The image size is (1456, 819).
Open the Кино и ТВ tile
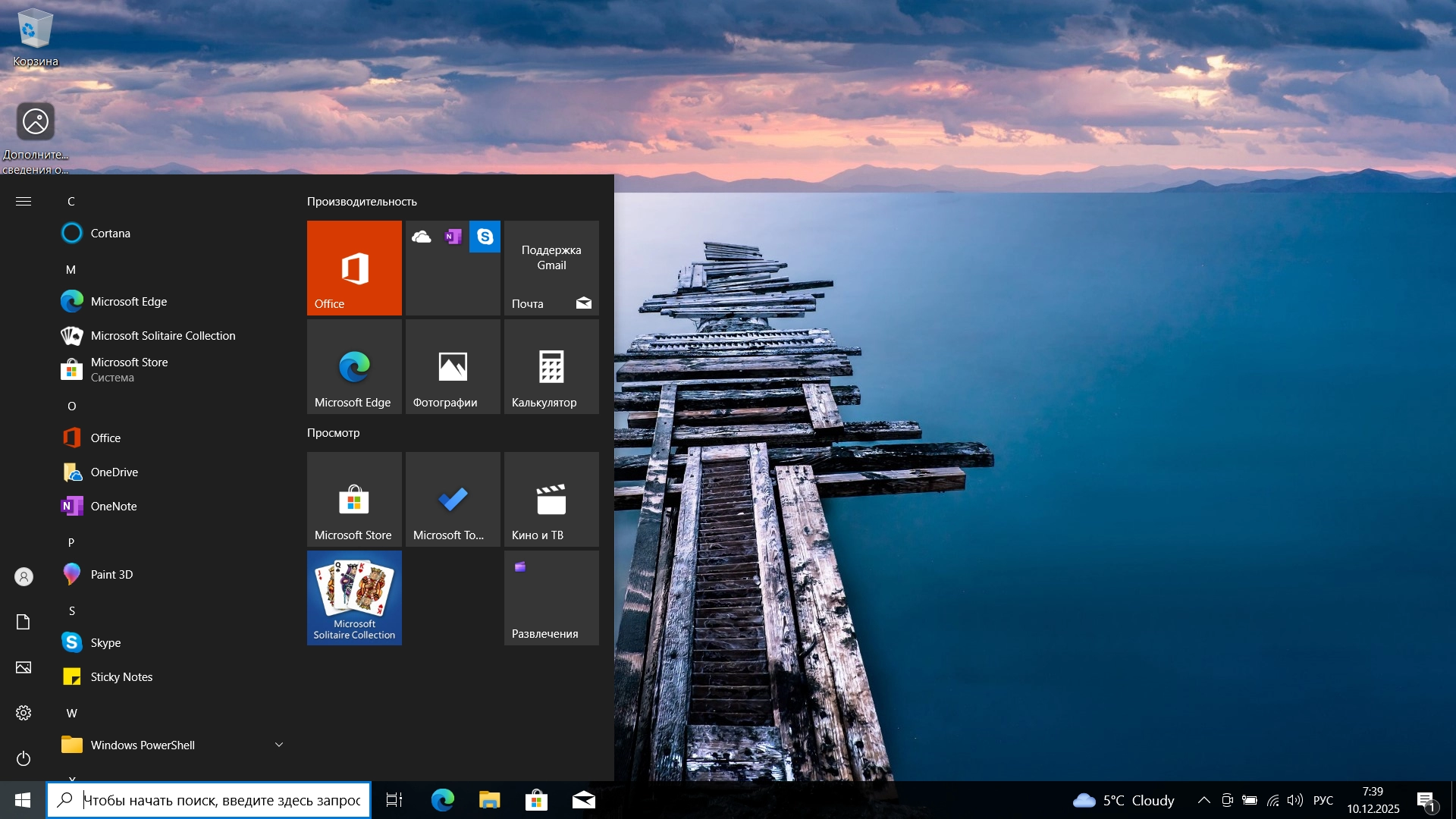551,499
